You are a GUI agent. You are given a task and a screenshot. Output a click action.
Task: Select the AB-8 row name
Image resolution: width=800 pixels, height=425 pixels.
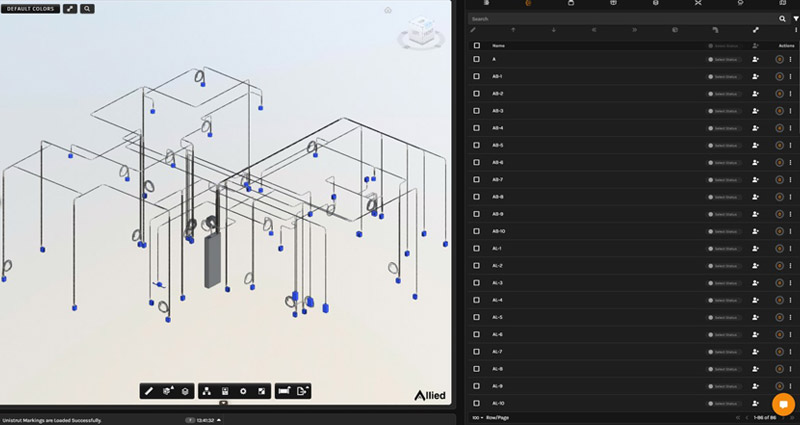497,197
